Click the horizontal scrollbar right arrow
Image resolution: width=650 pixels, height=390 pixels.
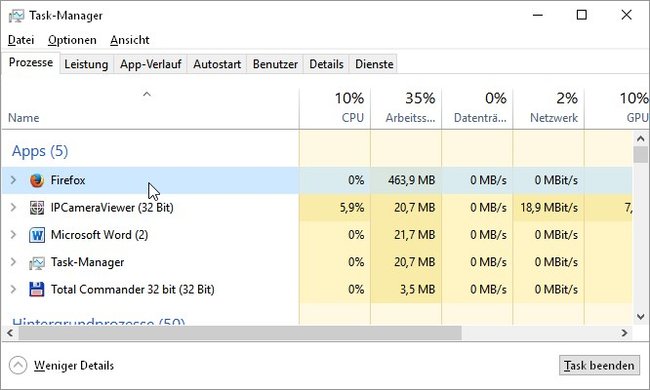tap(624, 333)
